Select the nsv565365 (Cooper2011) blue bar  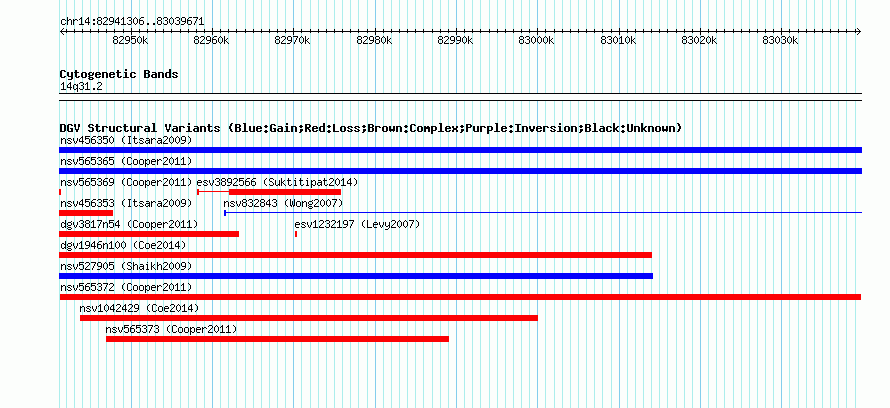(x=460, y=171)
